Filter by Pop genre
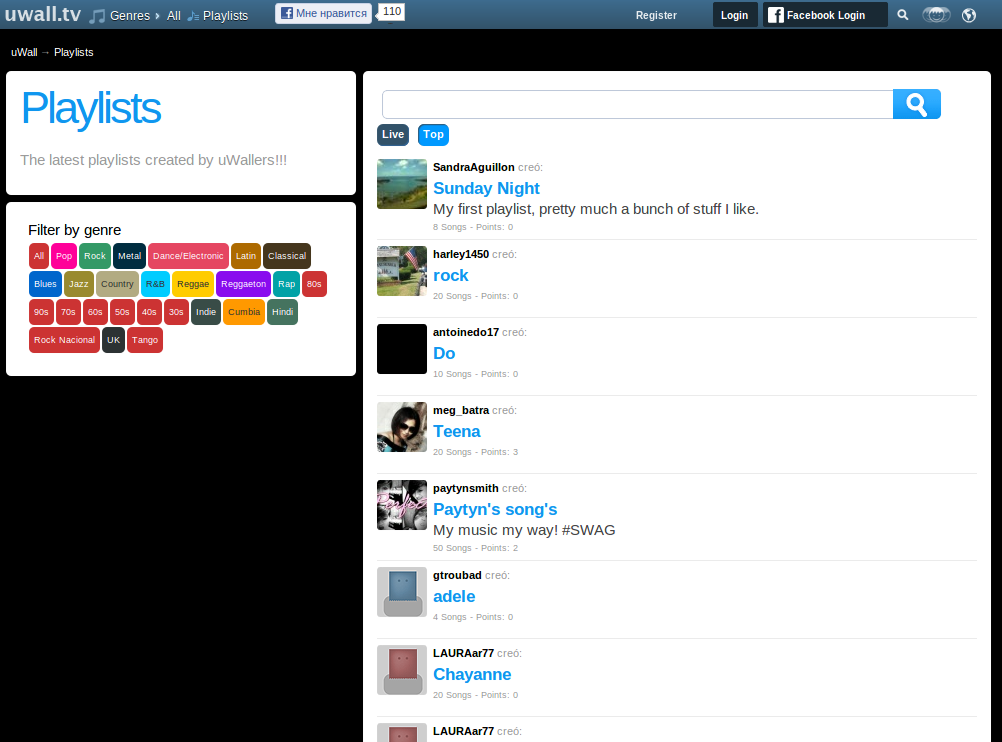Screen dimensions: 1002x742 coord(64,256)
